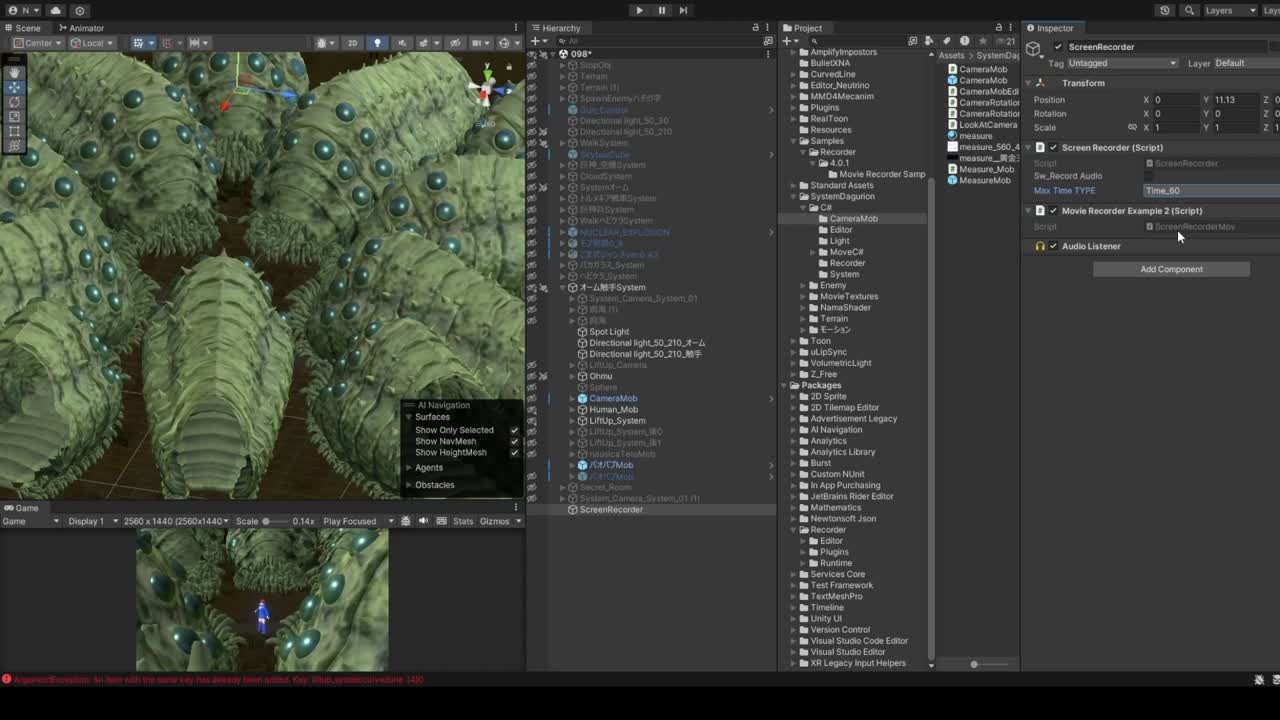Disable the Audio Listener component checkbox
1280x720 pixels.
pyautogui.click(x=1053, y=246)
